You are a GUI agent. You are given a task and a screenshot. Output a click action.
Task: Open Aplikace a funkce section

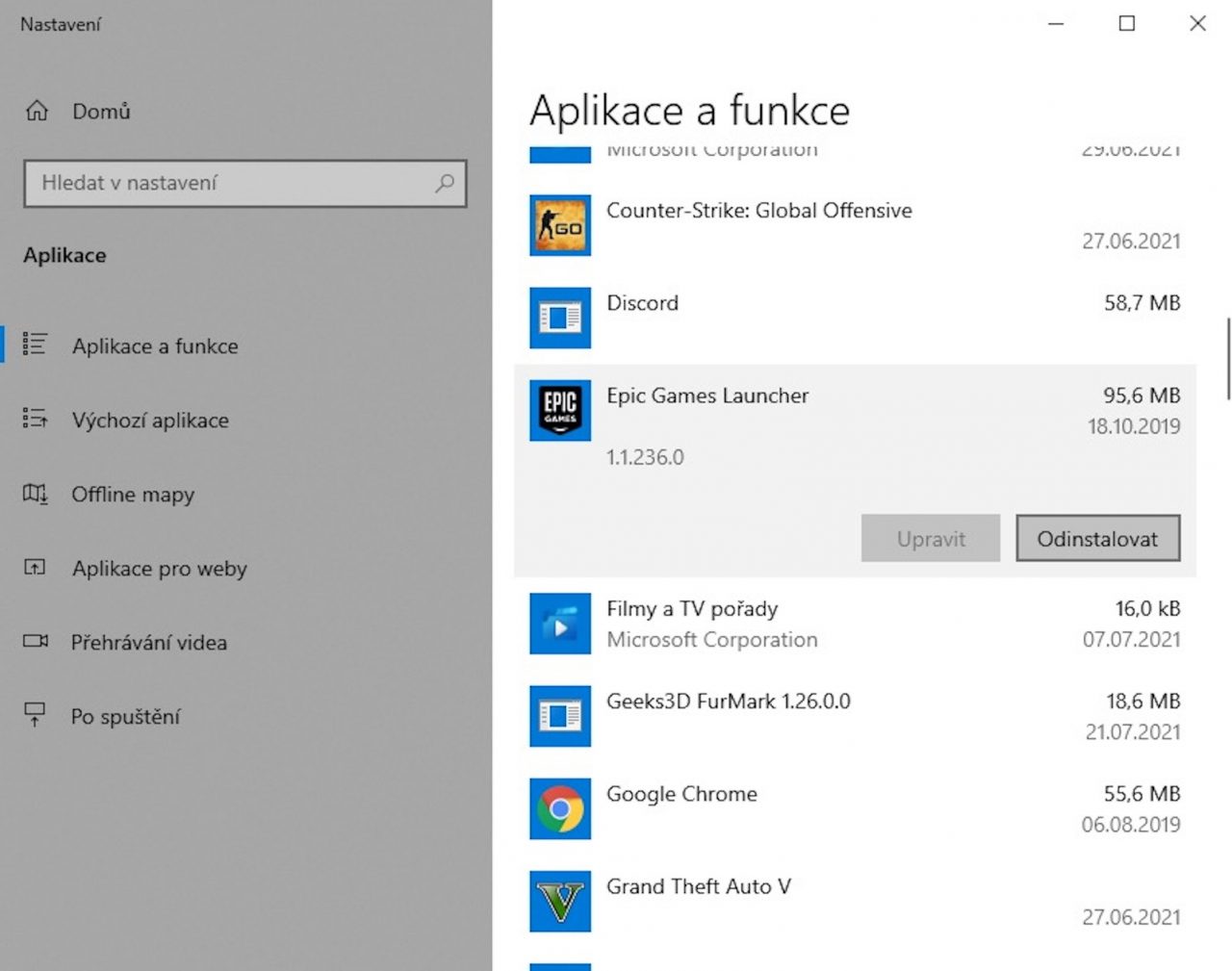pyautogui.click(x=154, y=346)
